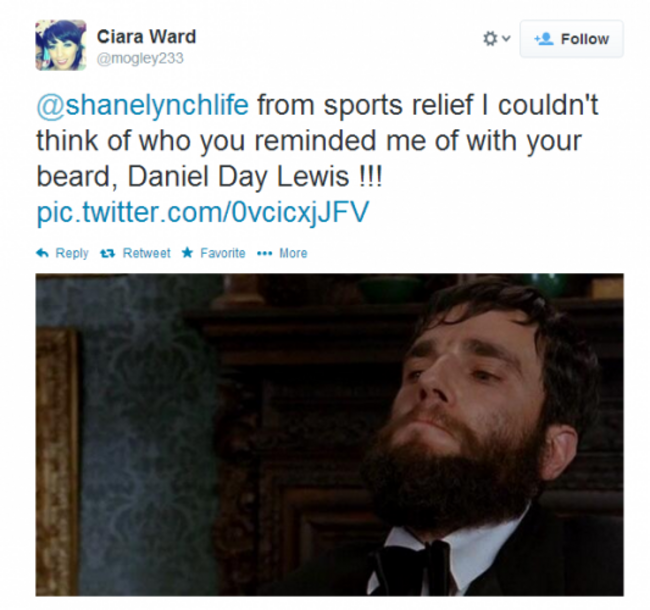Click the add-person icon inside the Follow button
The image size is (650, 610).
(x=544, y=39)
